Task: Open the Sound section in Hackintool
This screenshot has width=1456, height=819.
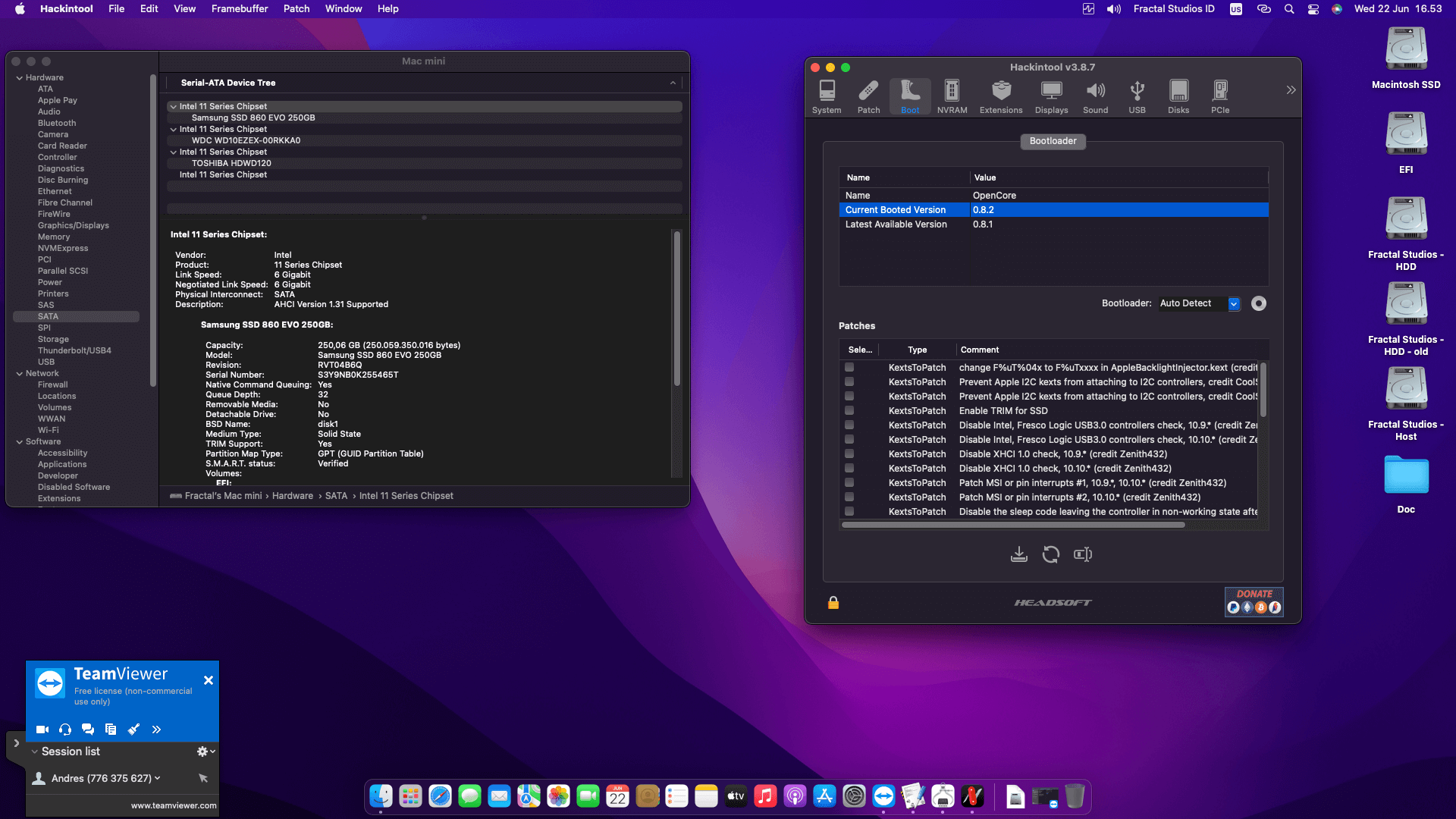Action: click(x=1095, y=97)
